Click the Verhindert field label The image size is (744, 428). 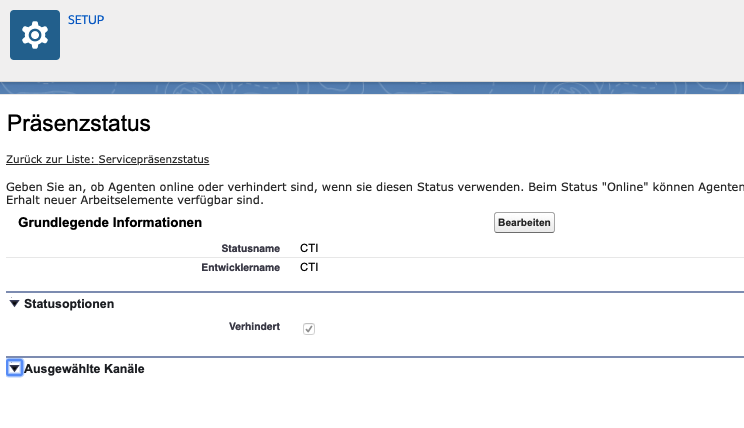[x=254, y=326]
